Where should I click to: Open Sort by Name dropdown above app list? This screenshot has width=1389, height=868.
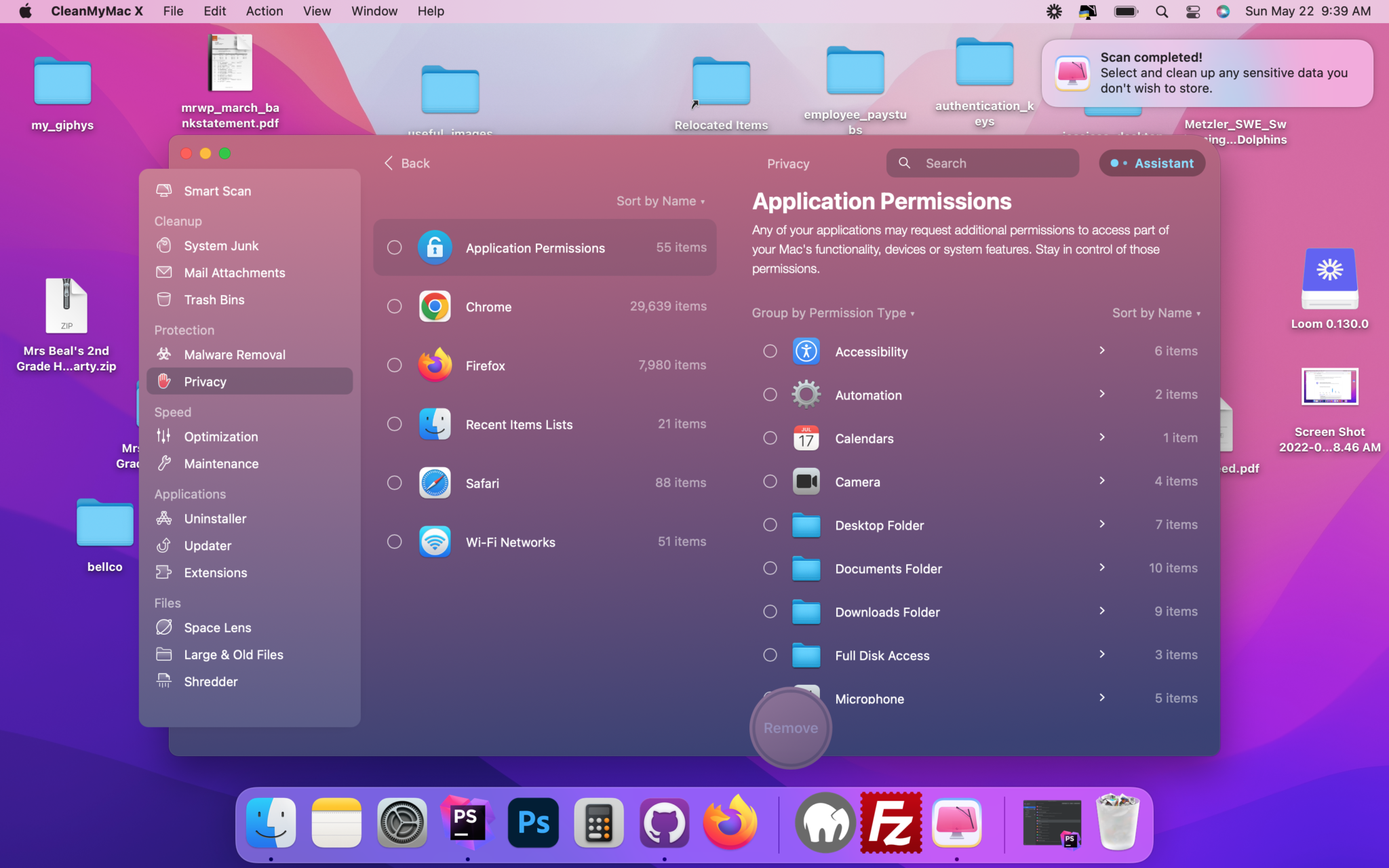click(x=661, y=201)
